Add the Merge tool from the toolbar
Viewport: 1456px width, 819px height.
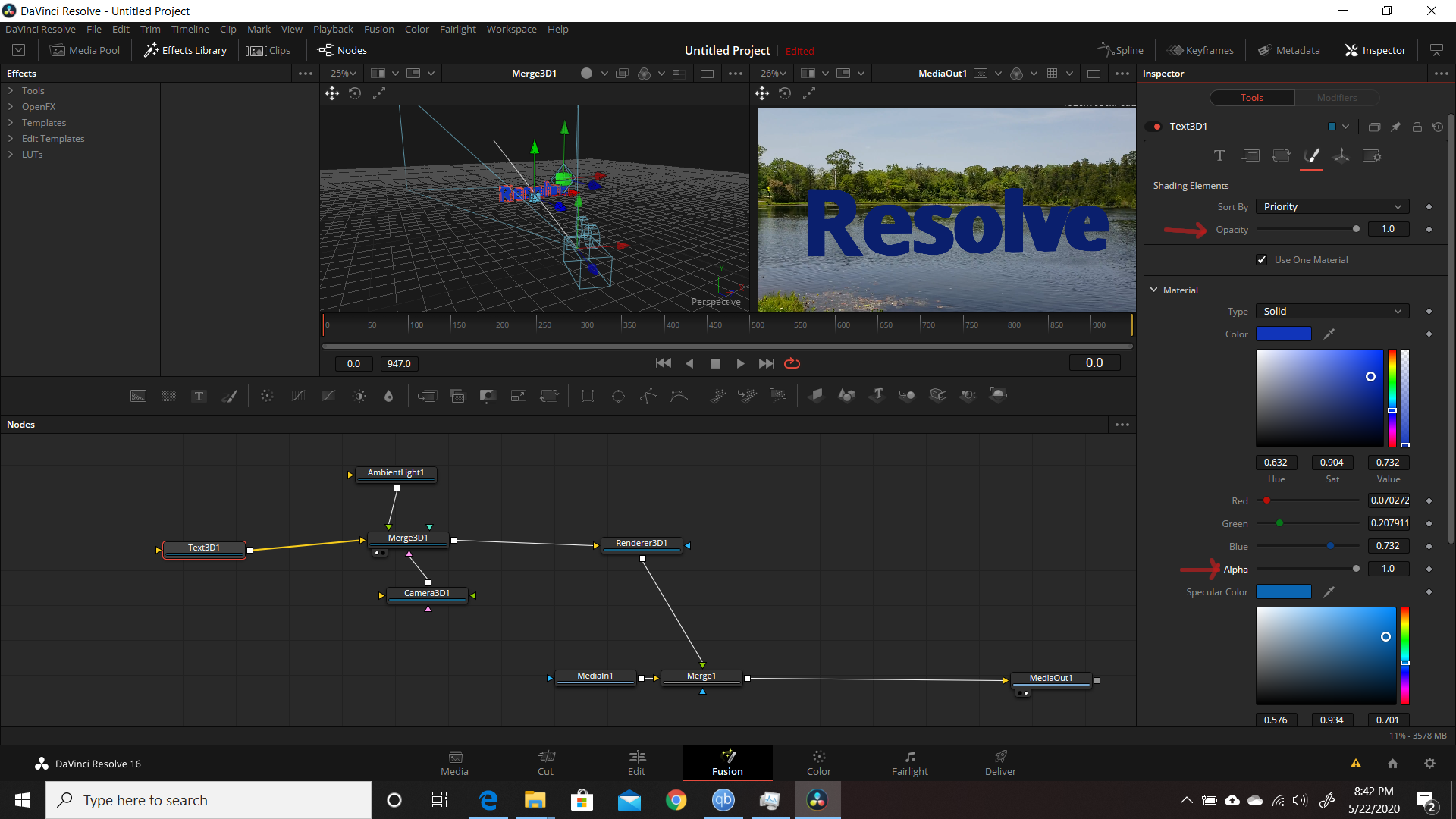[427, 396]
